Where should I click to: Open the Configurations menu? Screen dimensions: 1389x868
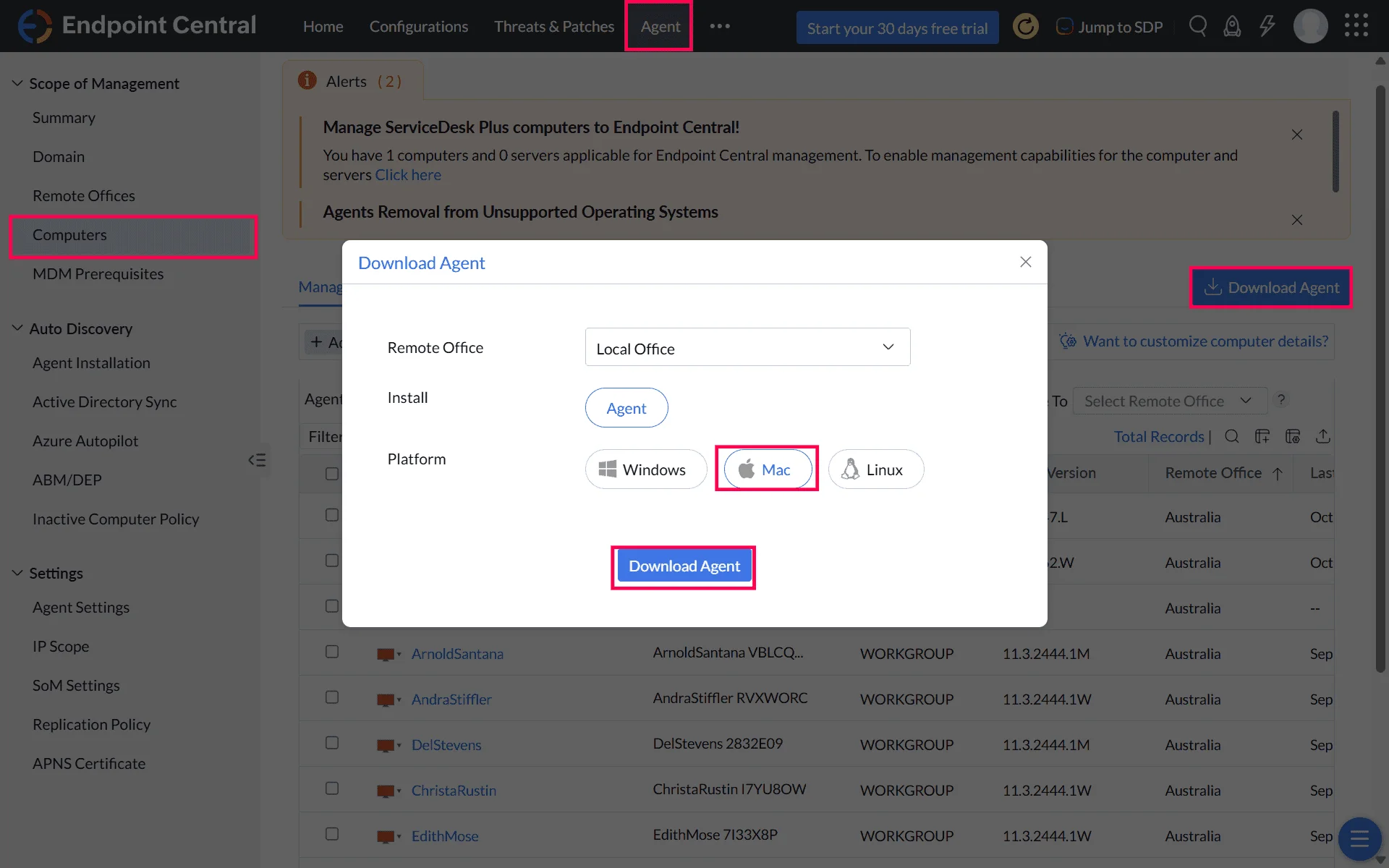(419, 27)
